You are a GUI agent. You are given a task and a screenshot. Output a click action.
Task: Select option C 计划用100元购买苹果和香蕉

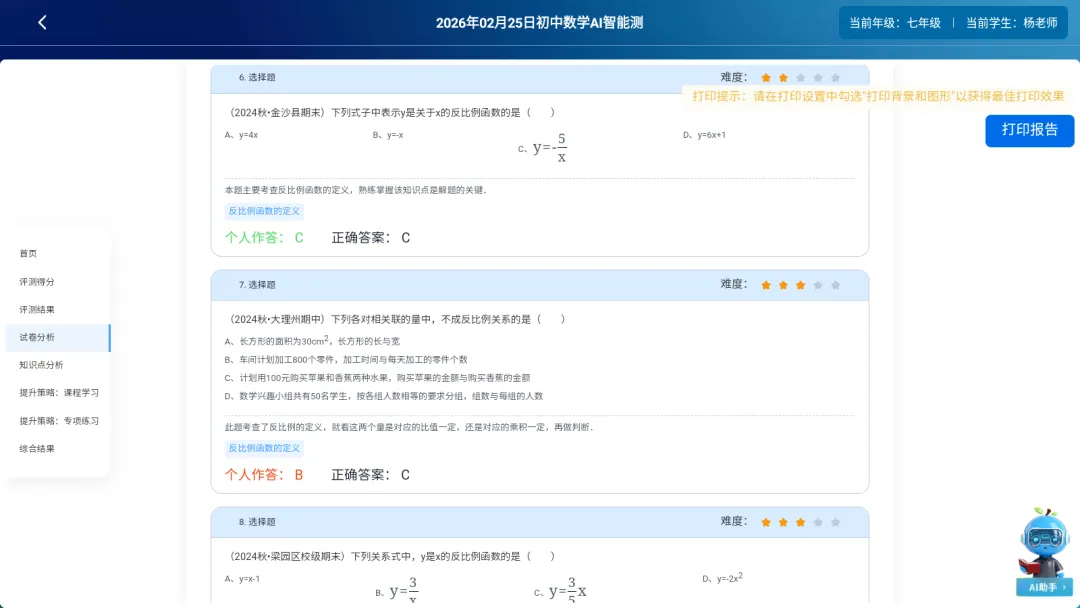coord(377,378)
